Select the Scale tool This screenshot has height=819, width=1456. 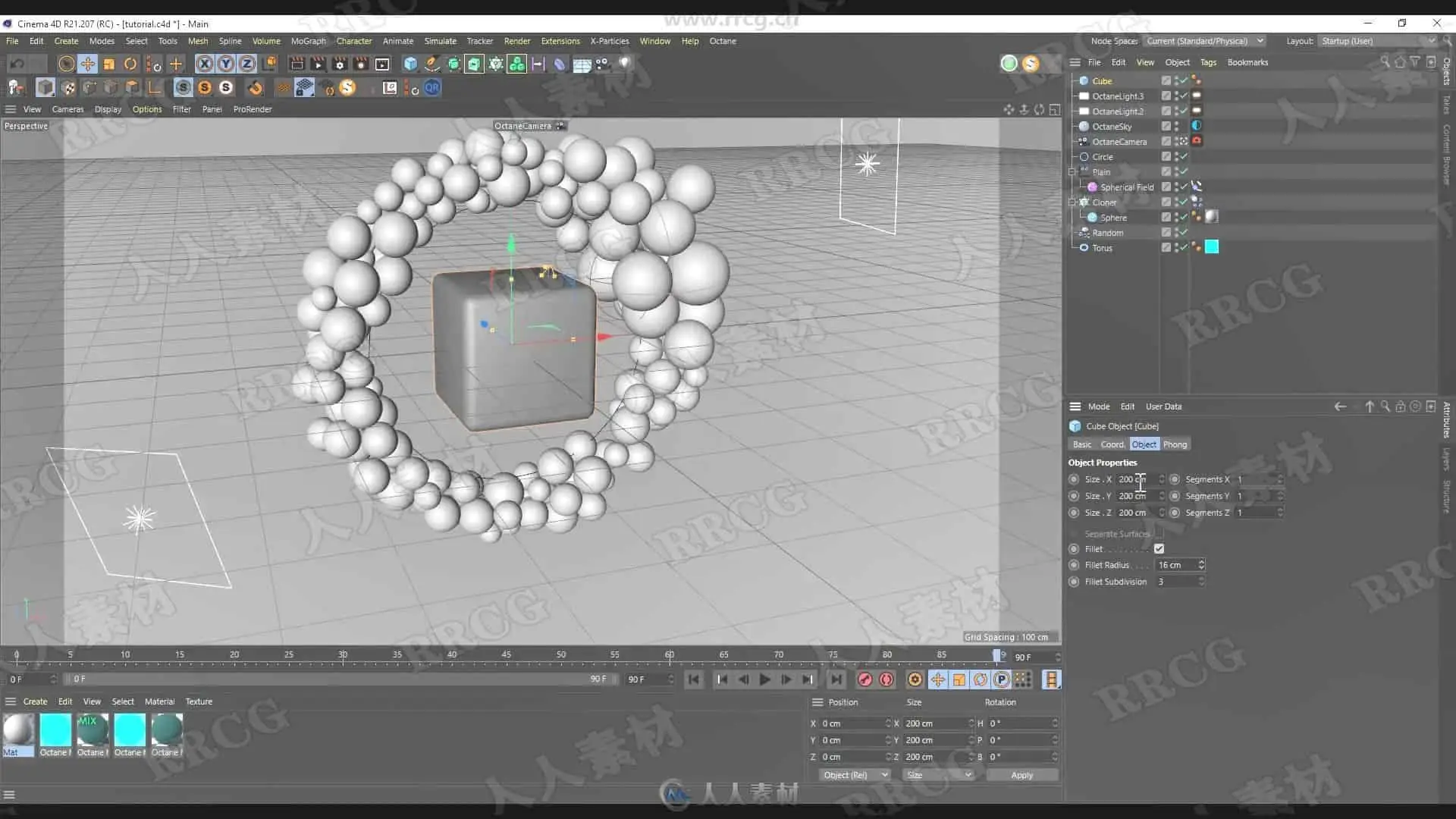109,64
